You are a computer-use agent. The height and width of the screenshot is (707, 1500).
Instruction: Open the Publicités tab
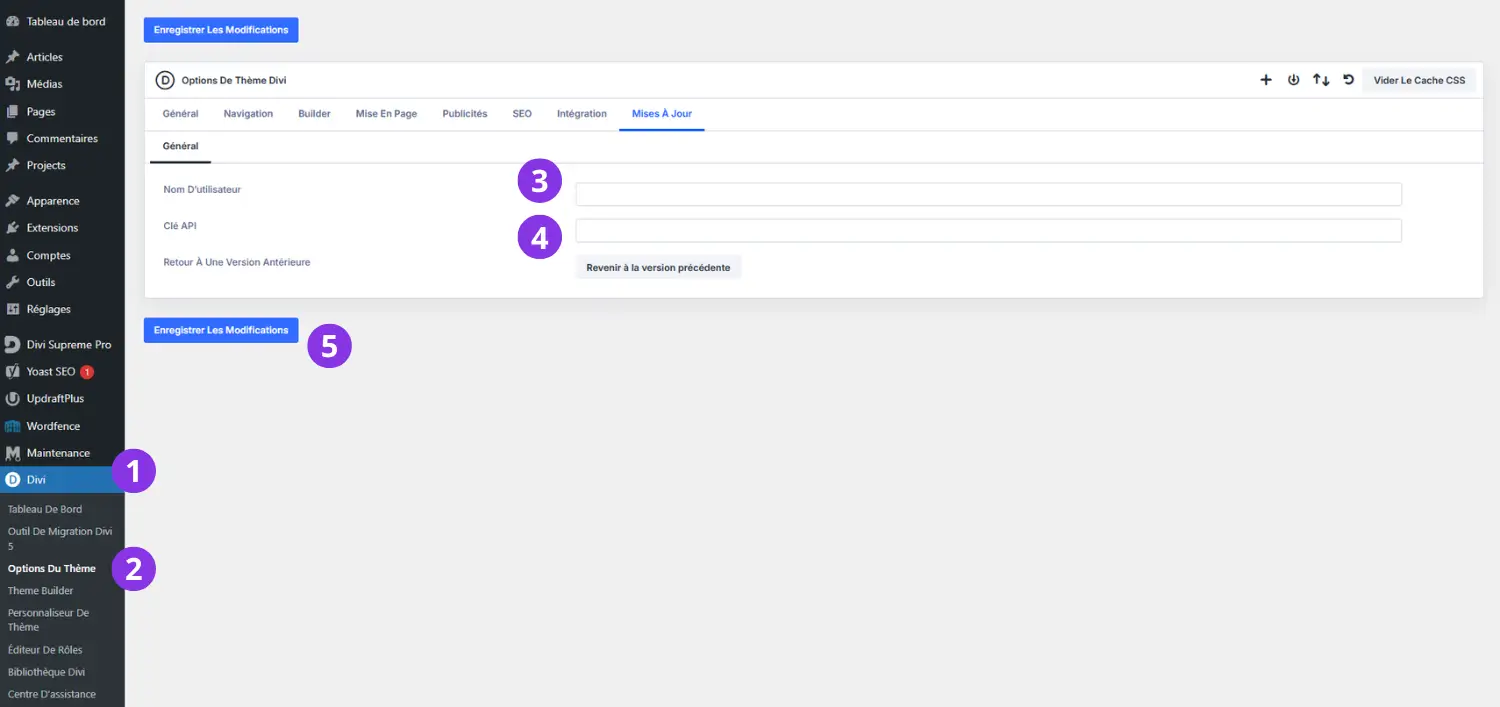click(465, 114)
